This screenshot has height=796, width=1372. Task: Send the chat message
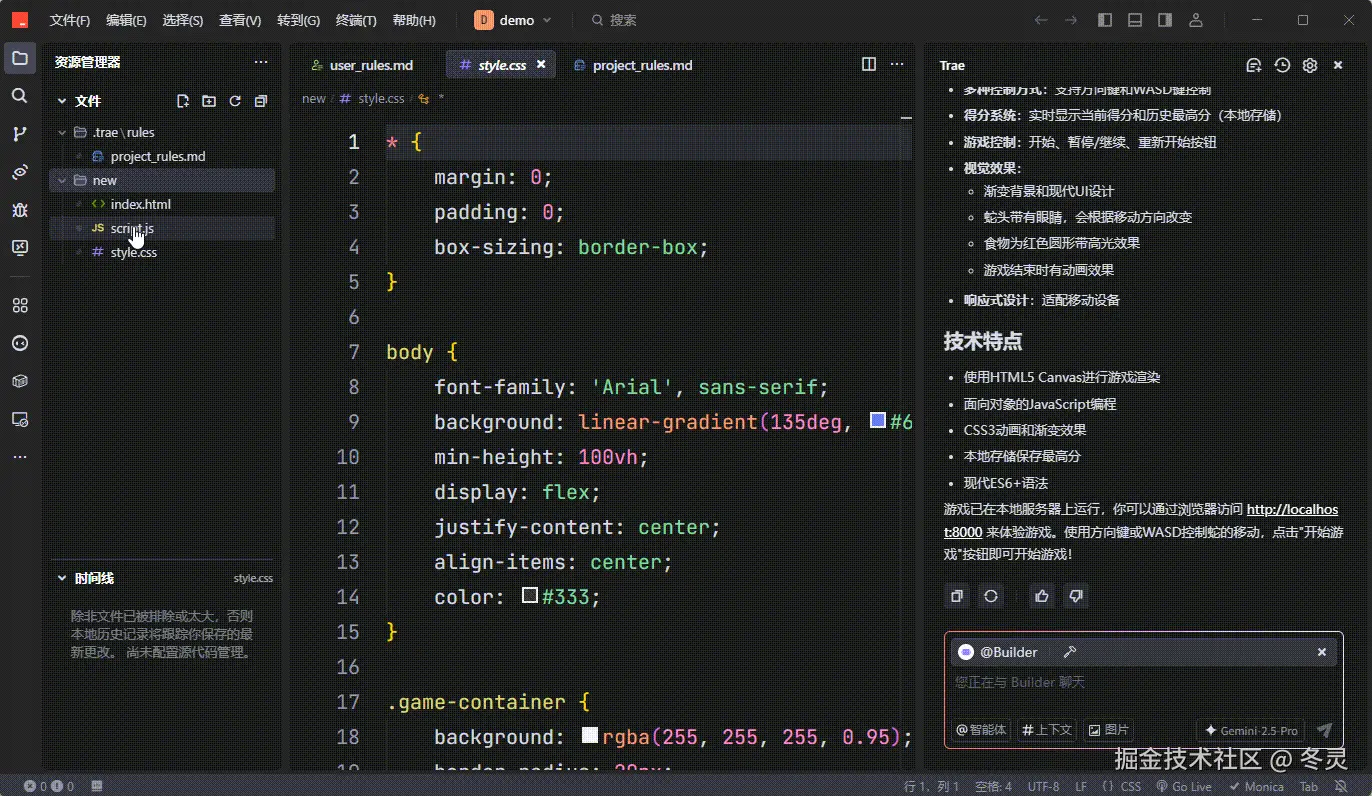1325,730
